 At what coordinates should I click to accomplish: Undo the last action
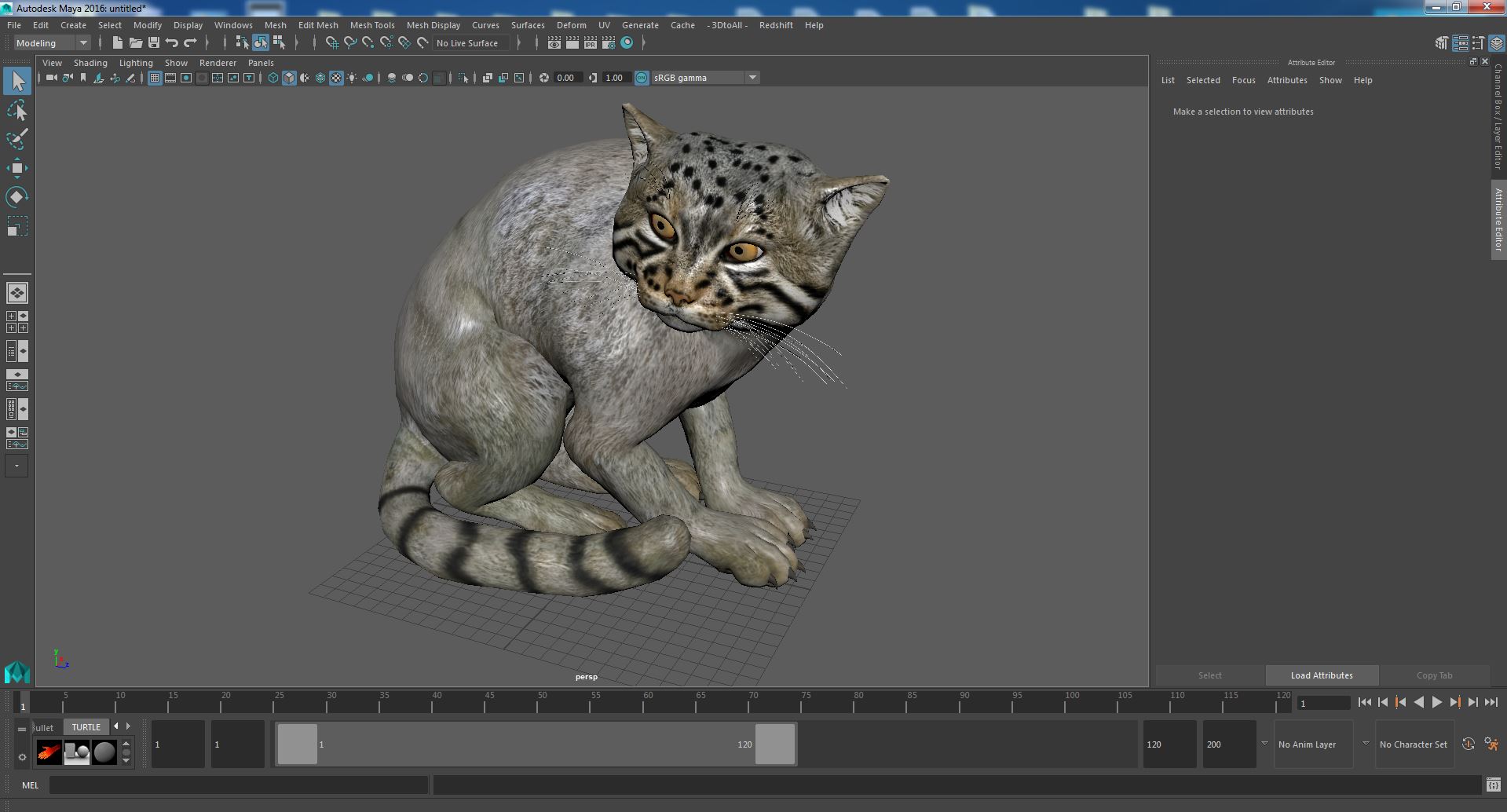[x=172, y=43]
